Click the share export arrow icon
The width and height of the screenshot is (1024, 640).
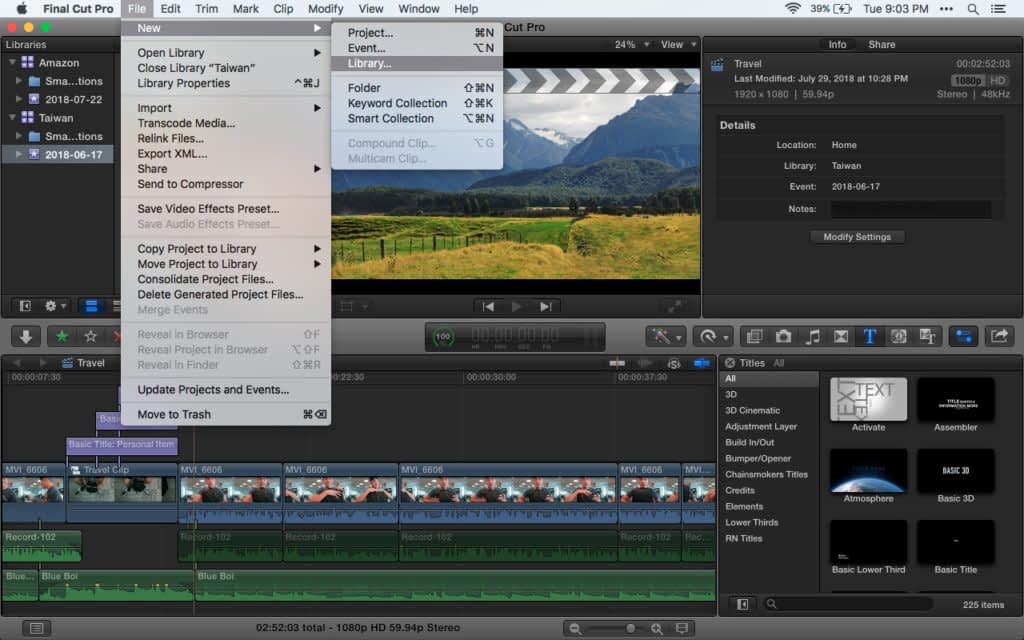999,336
